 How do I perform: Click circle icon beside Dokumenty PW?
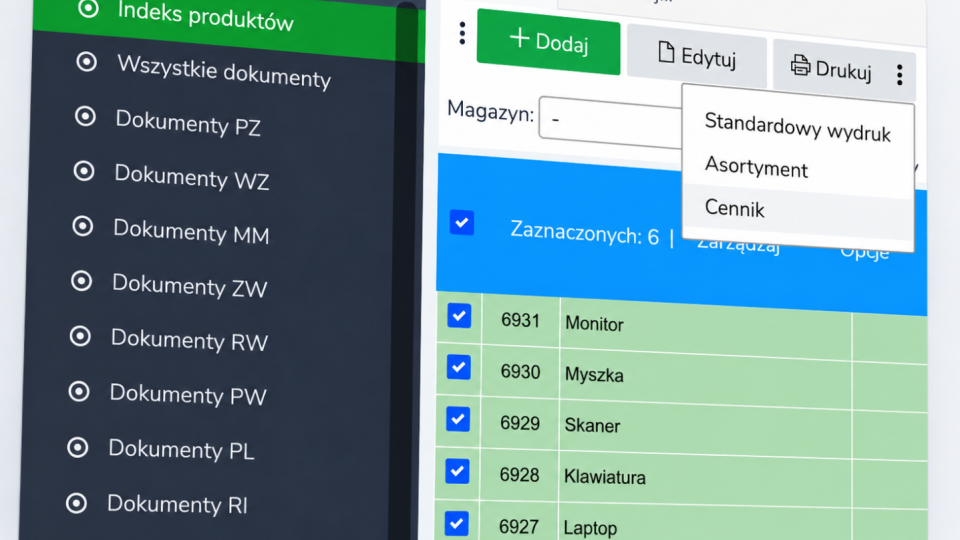78,391
